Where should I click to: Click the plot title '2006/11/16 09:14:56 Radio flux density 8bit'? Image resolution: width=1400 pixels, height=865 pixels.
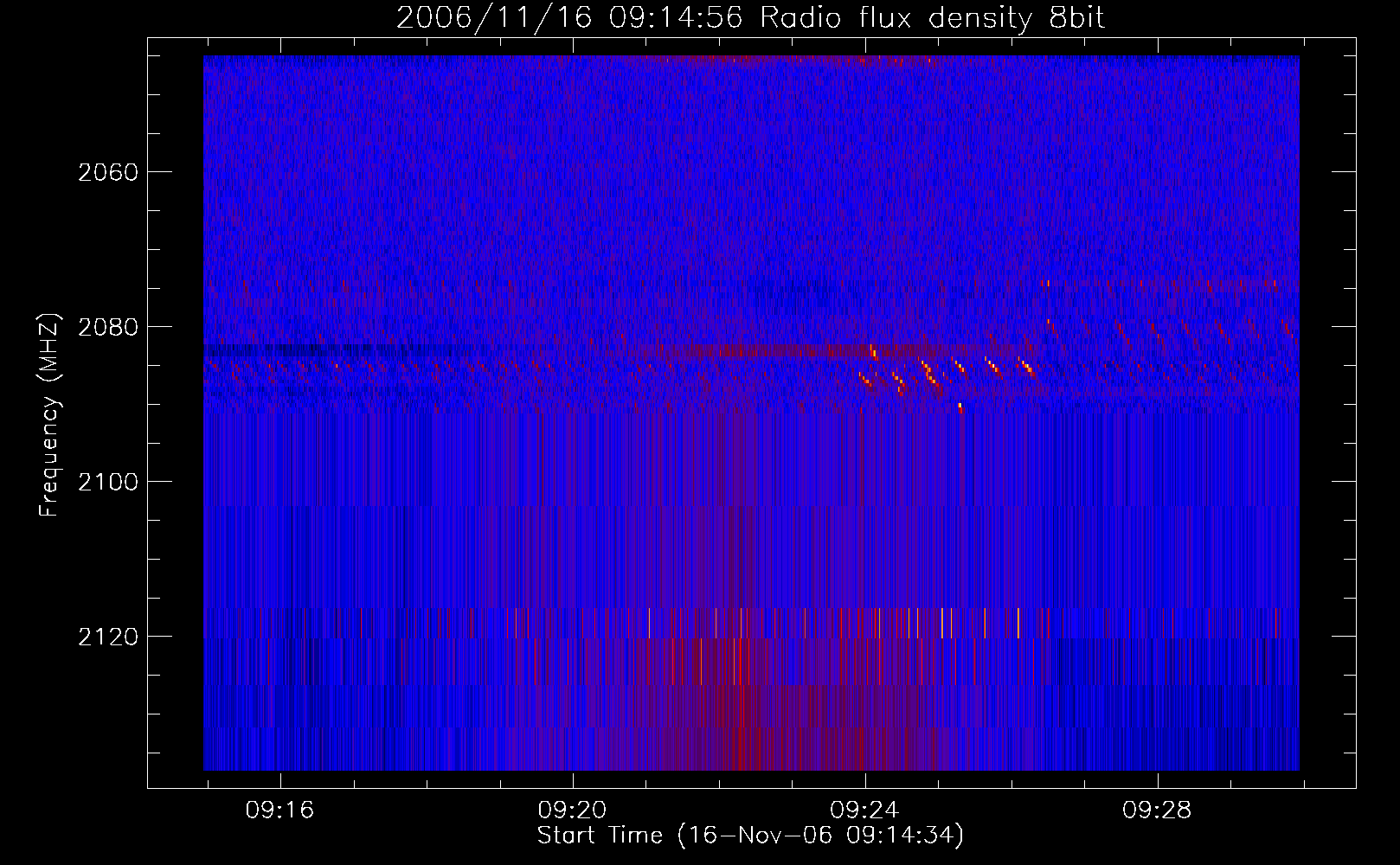point(750,18)
